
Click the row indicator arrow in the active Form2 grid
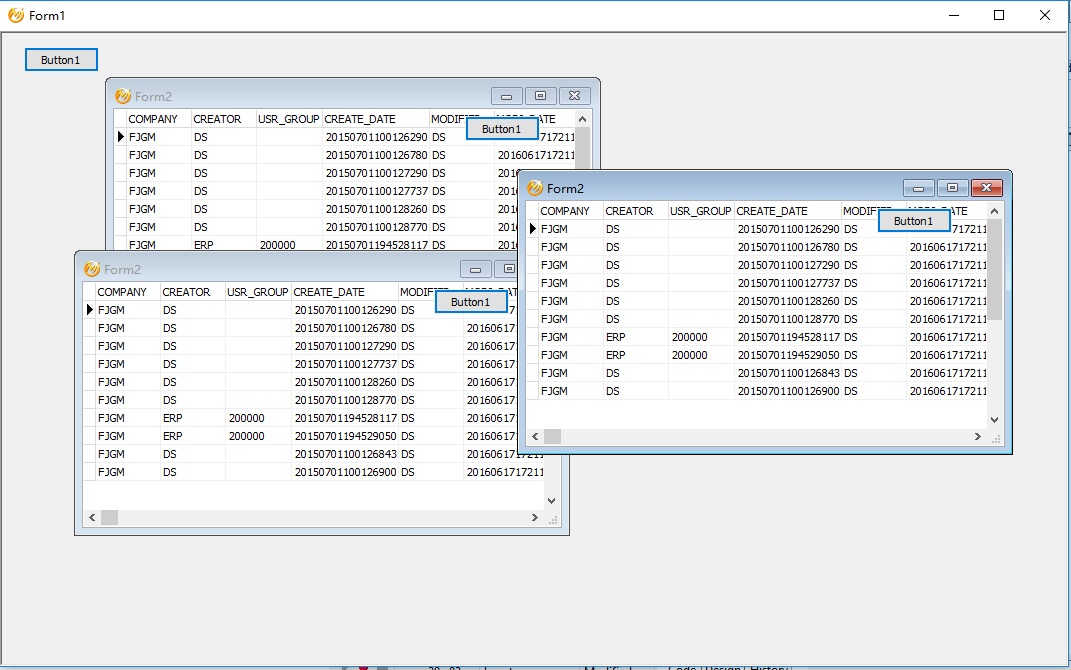click(x=533, y=229)
